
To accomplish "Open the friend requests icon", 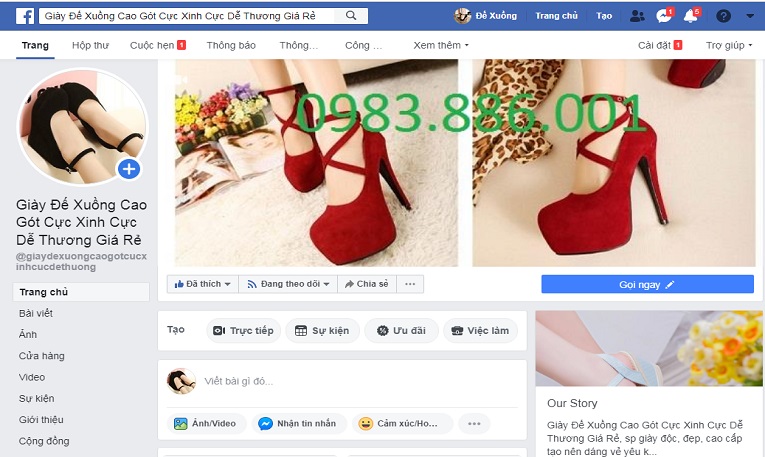I will (637, 16).
